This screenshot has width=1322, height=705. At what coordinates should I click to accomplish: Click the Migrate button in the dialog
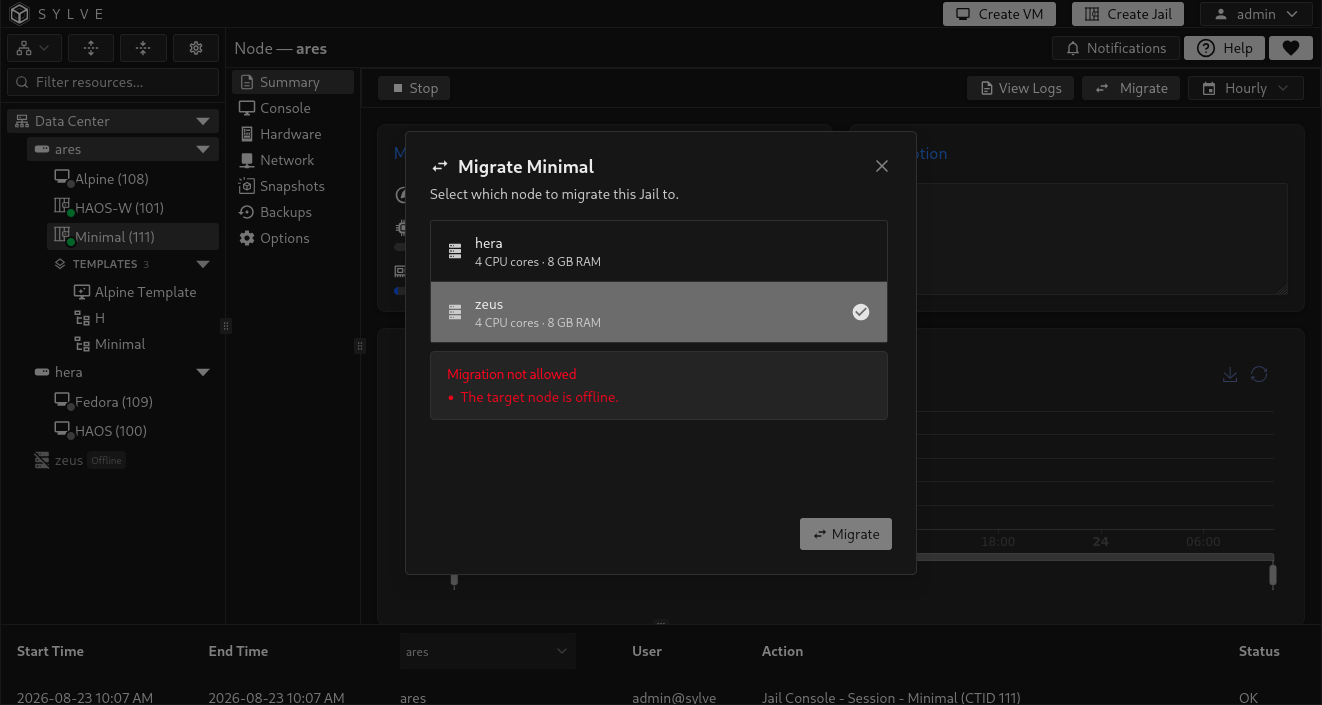click(846, 534)
